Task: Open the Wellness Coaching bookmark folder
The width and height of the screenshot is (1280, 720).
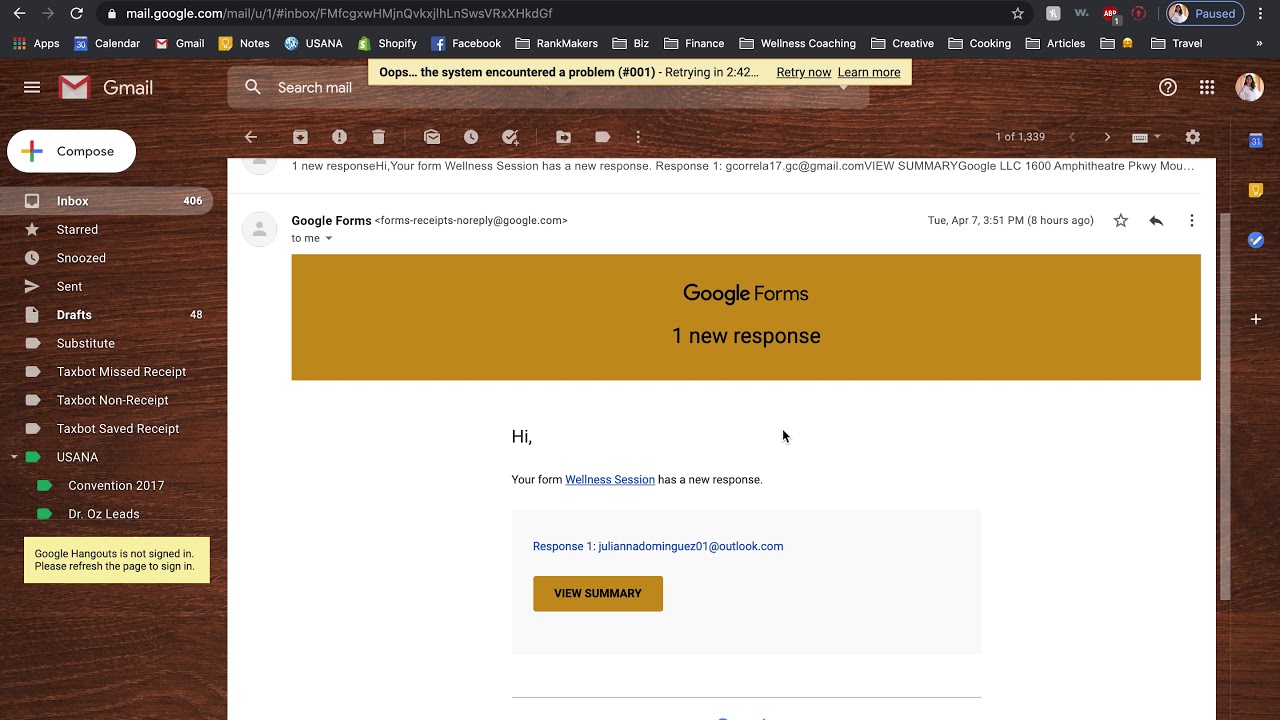Action: coord(797,43)
